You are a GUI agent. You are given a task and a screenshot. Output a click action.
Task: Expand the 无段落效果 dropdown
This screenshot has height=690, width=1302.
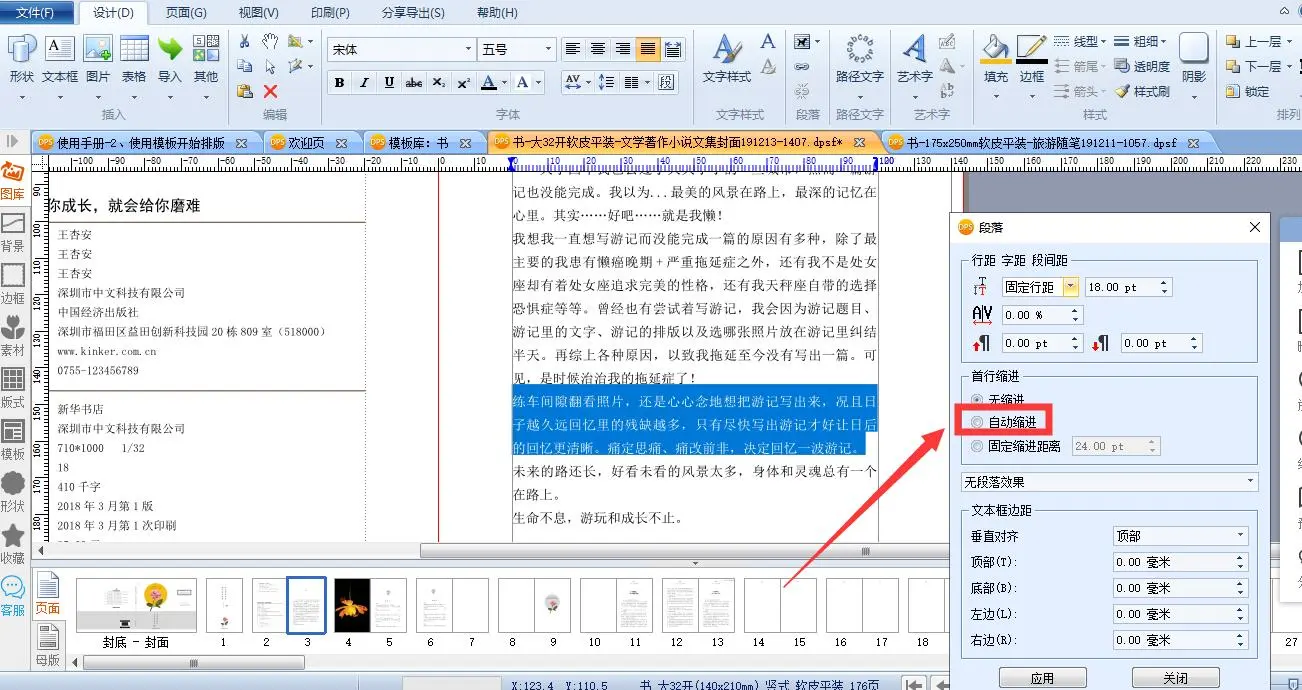[x=1109, y=482]
